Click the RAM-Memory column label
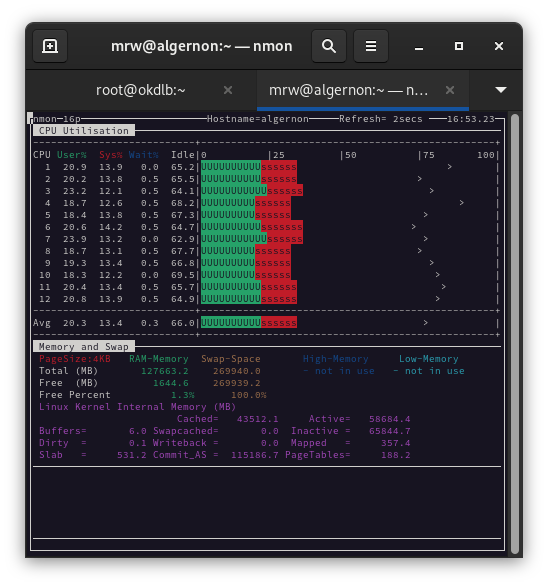This screenshot has height=586, width=548. [159, 359]
